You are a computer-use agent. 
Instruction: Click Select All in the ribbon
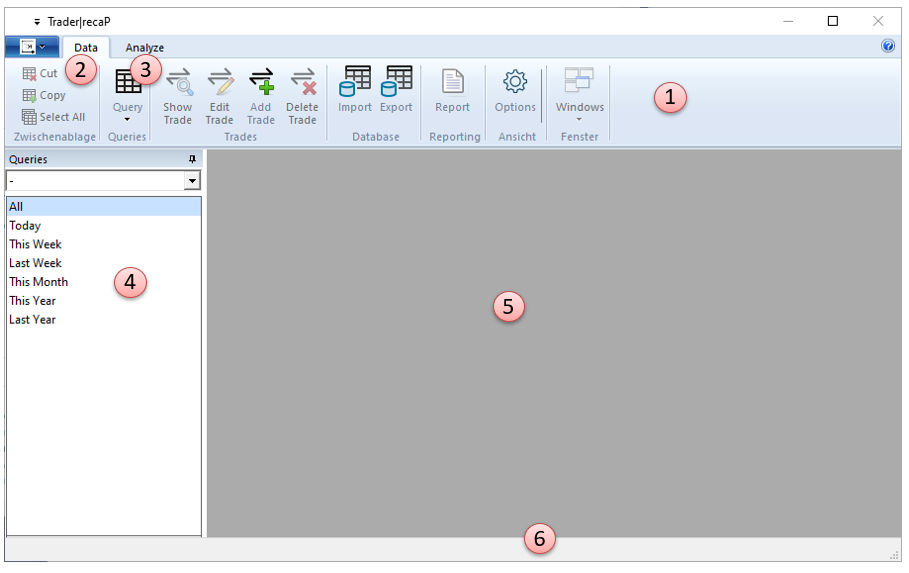pyautogui.click(x=54, y=117)
